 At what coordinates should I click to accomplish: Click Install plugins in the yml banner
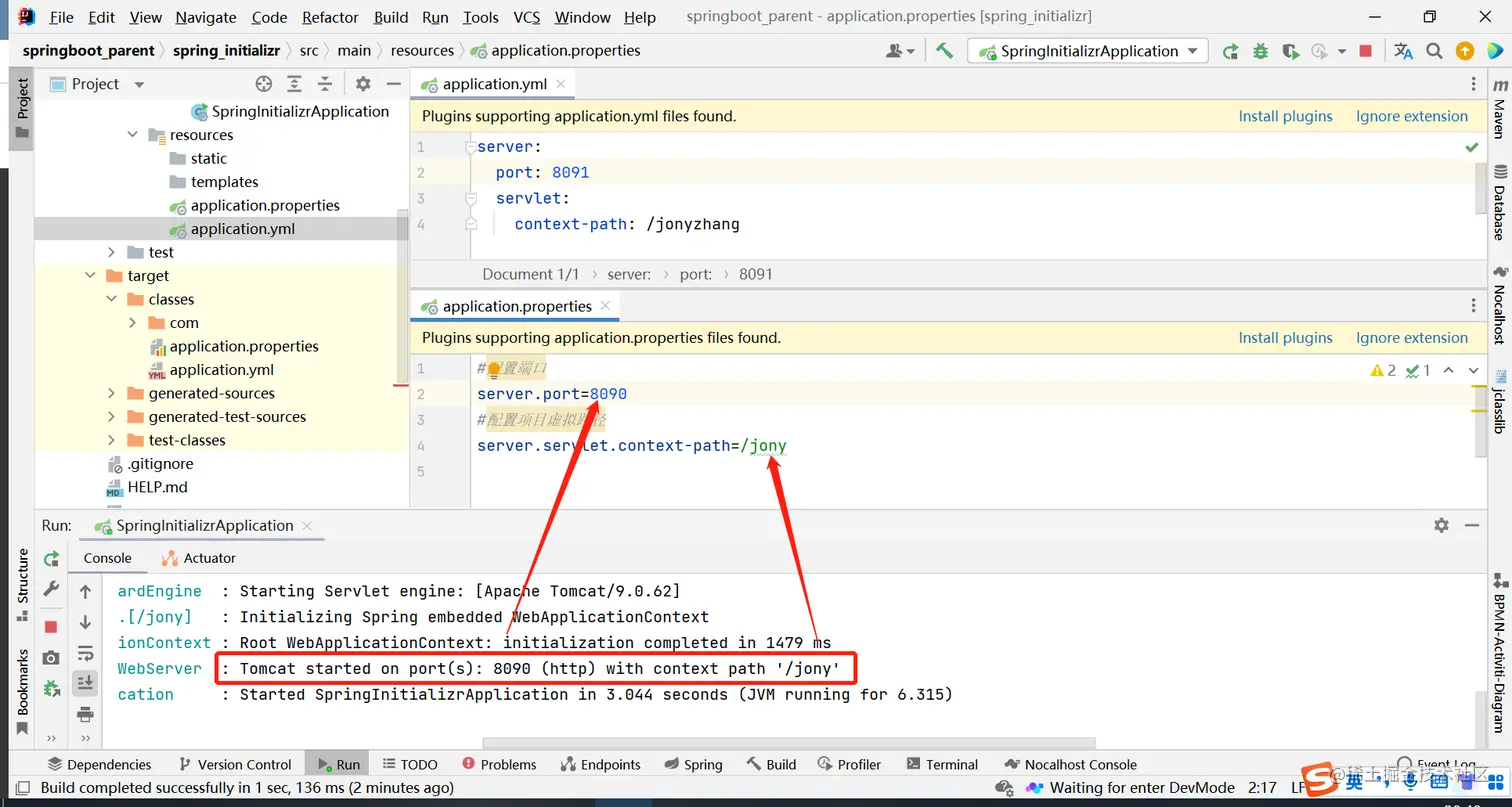point(1285,116)
